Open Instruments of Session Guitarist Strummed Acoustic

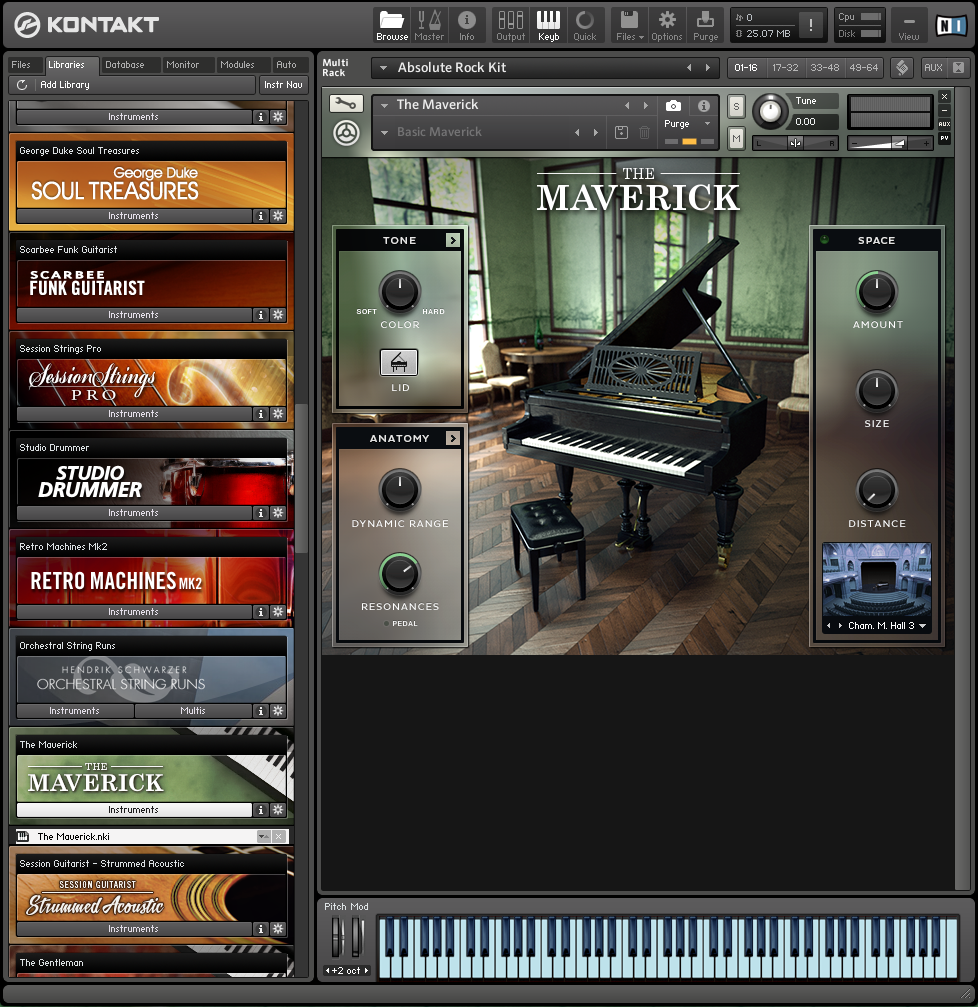pyautogui.click(x=134, y=929)
